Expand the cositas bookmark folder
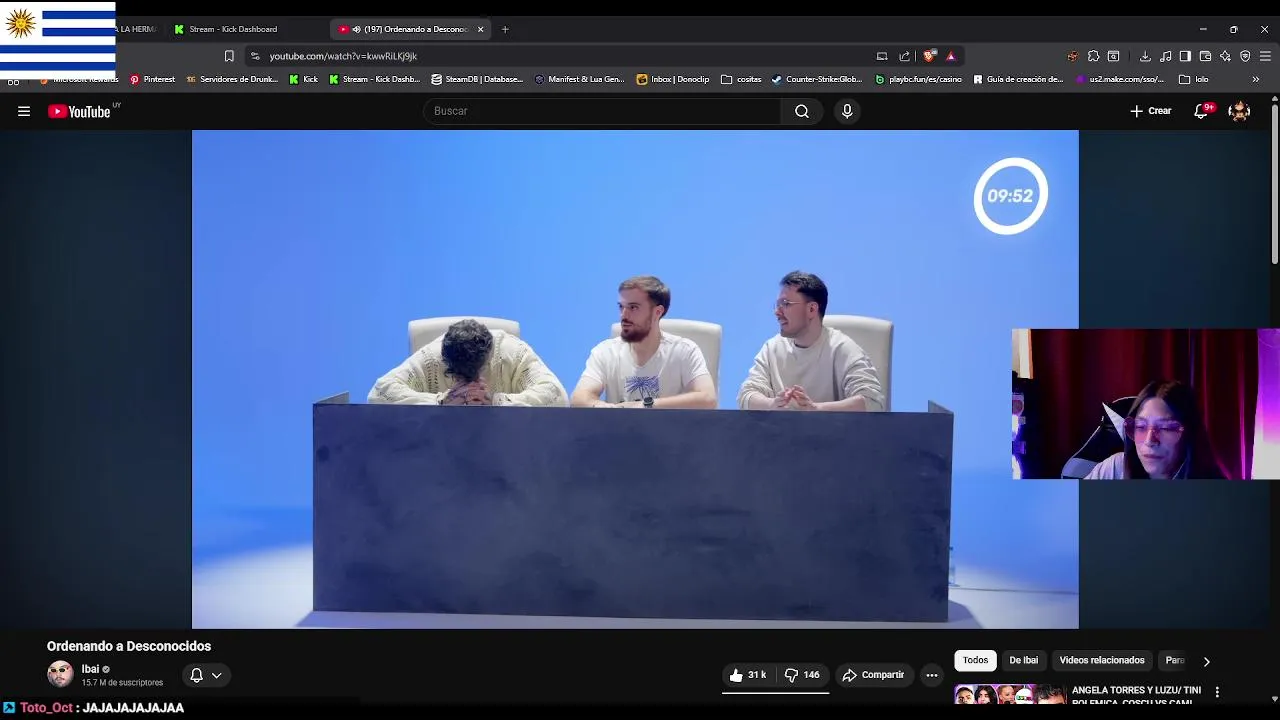 pyautogui.click(x=741, y=79)
